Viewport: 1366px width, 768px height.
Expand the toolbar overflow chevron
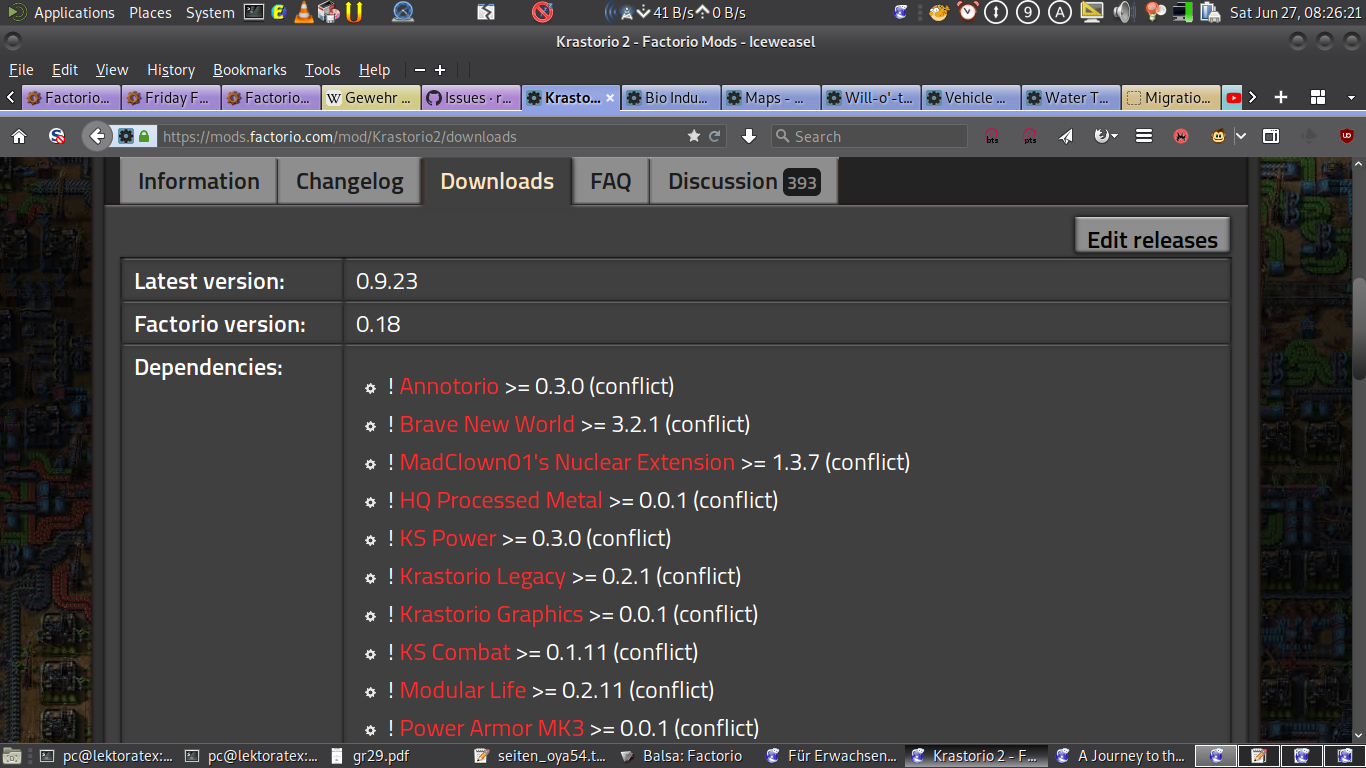pos(1241,136)
